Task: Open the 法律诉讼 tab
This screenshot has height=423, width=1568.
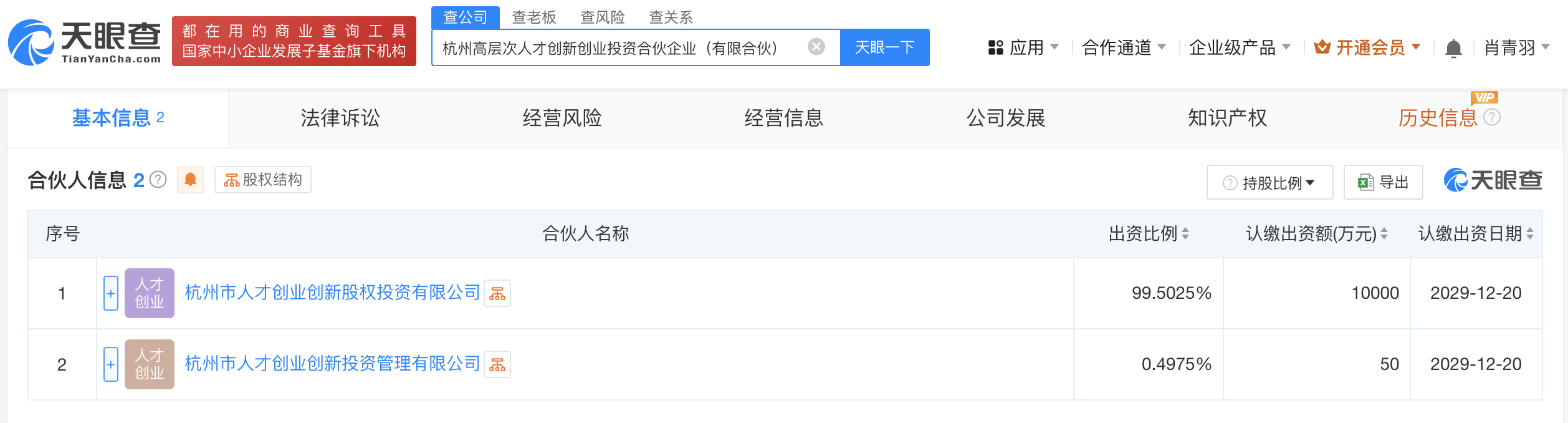Action: coord(340,118)
